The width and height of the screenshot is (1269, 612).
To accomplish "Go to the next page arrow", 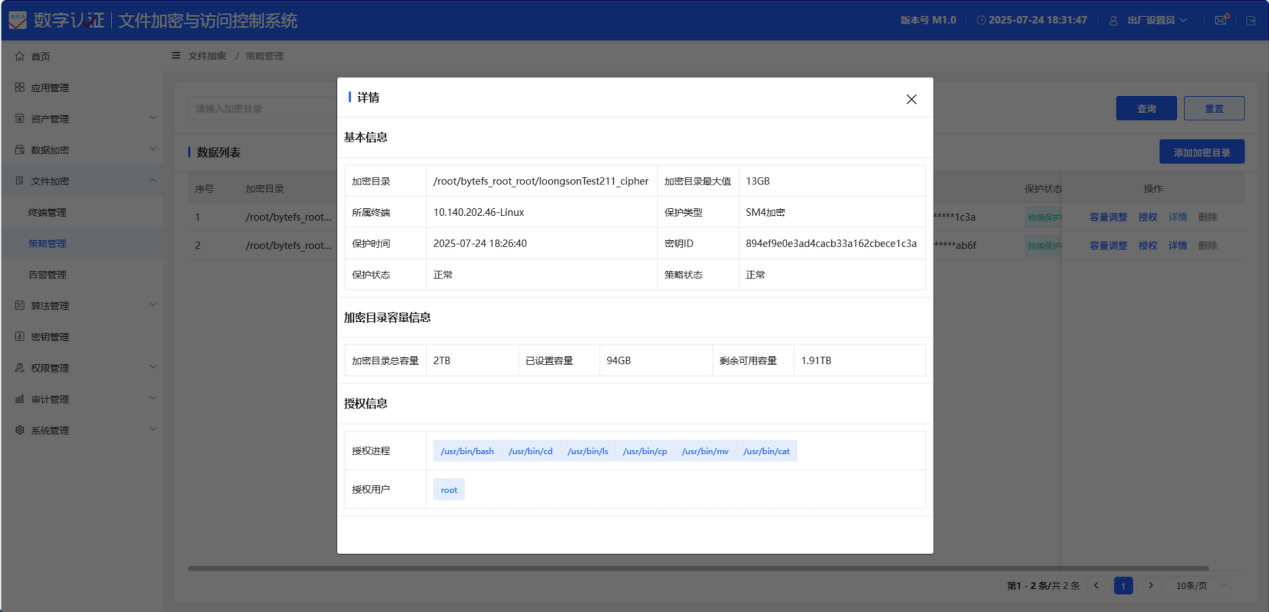I will coord(1151,585).
